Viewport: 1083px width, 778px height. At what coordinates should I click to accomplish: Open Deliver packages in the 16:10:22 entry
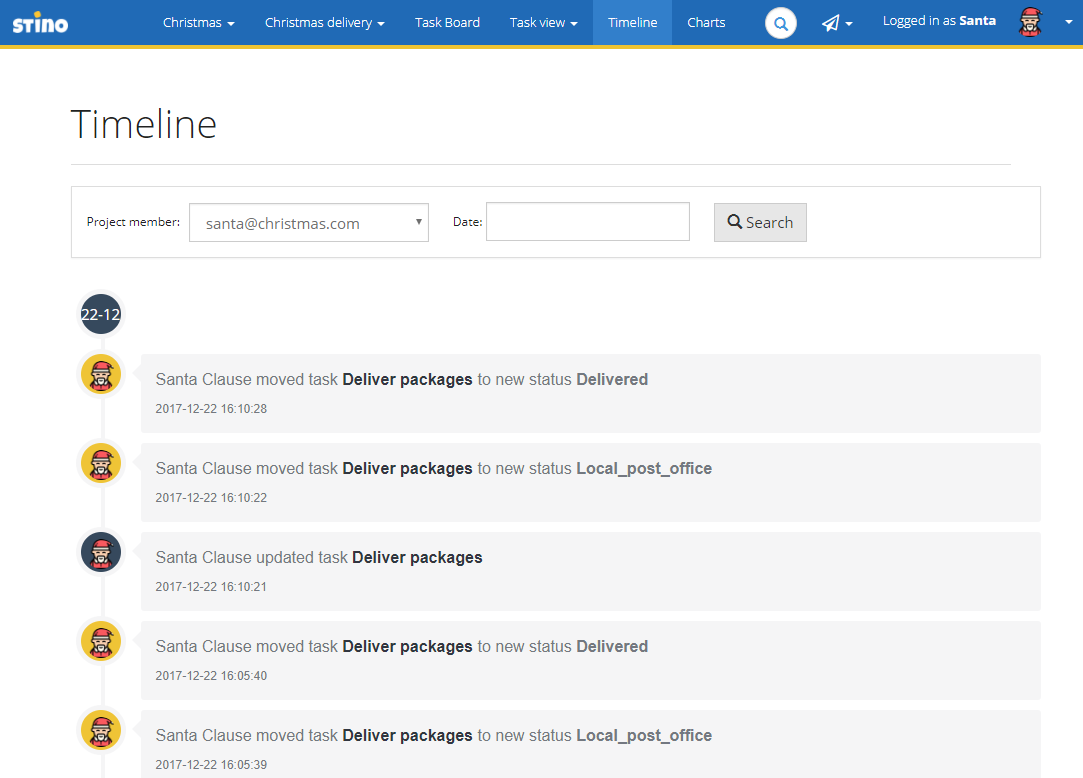pos(408,468)
